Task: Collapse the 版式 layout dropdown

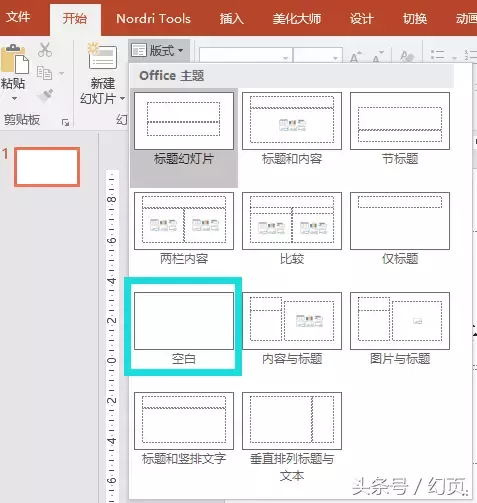Action: pos(159,51)
